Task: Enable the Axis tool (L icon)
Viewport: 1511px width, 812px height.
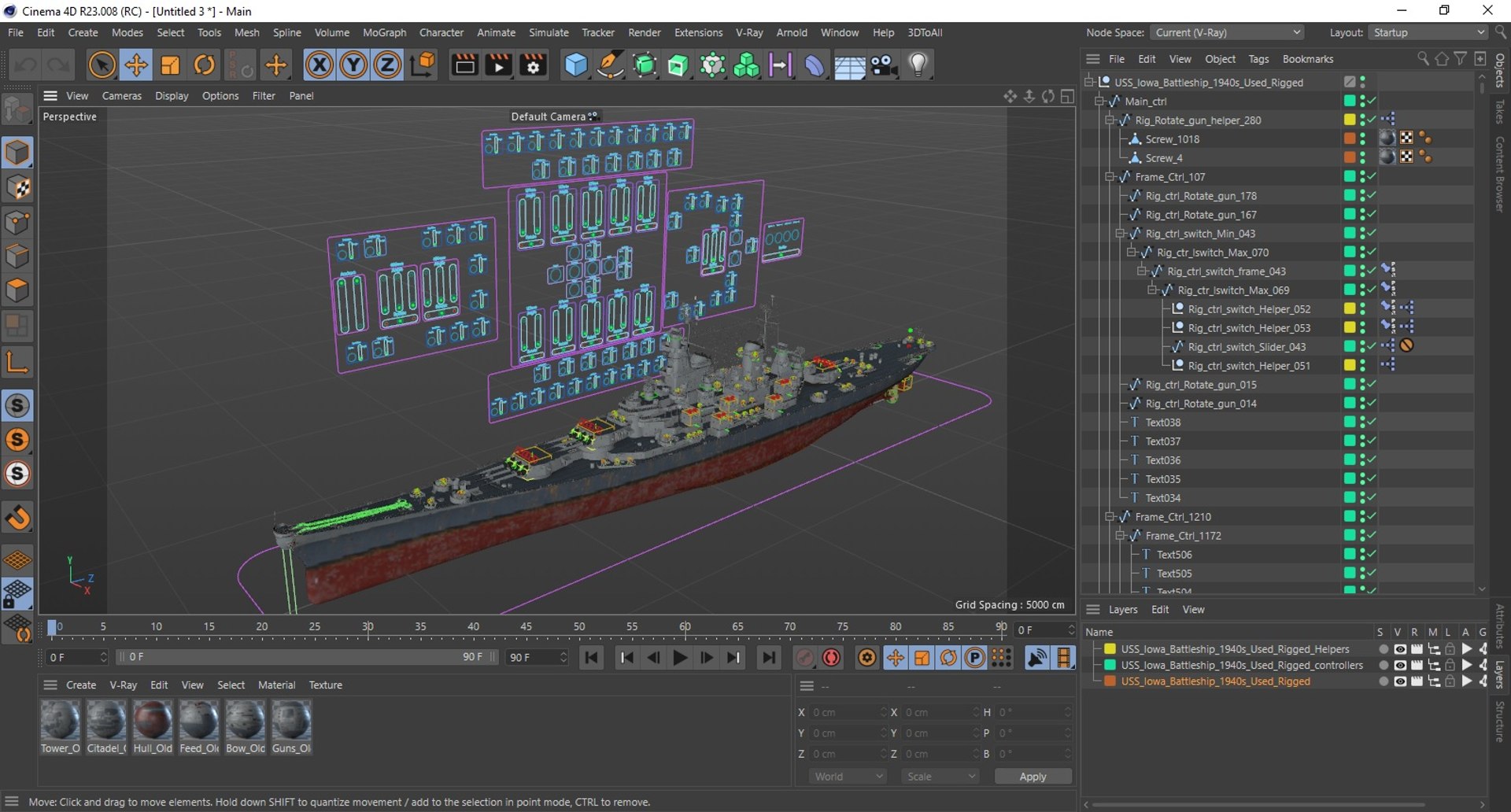Action: (x=17, y=362)
